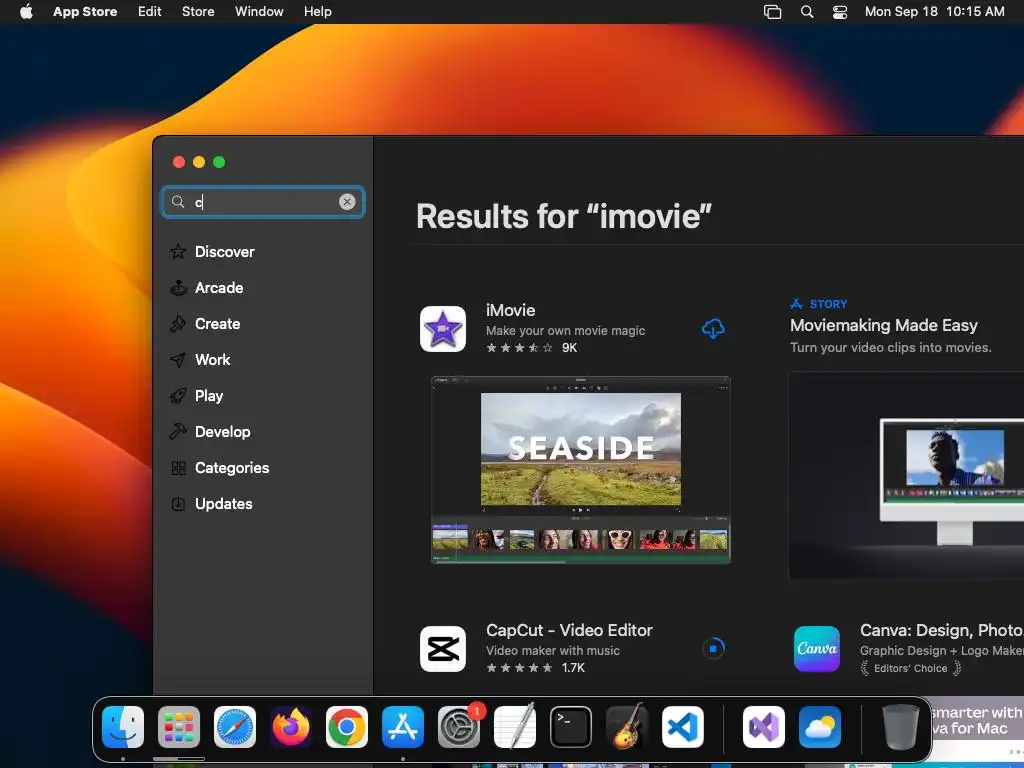The height and width of the screenshot is (768, 1024).
Task: Click the CapCut app icon
Action: click(x=443, y=648)
